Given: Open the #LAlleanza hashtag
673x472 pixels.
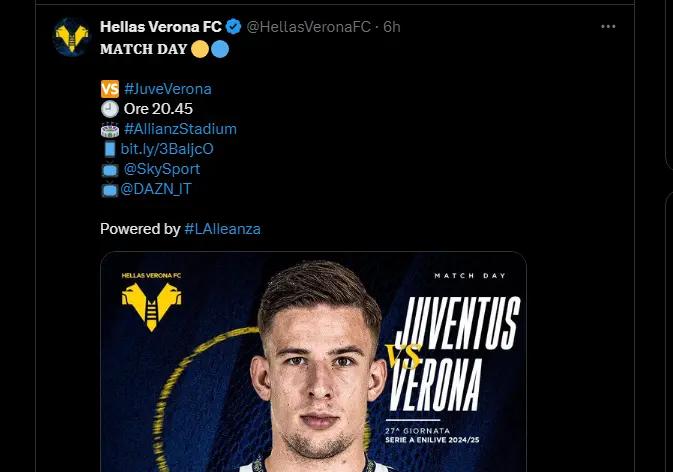Looking at the screenshot, I should pyautogui.click(x=223, y=229).
